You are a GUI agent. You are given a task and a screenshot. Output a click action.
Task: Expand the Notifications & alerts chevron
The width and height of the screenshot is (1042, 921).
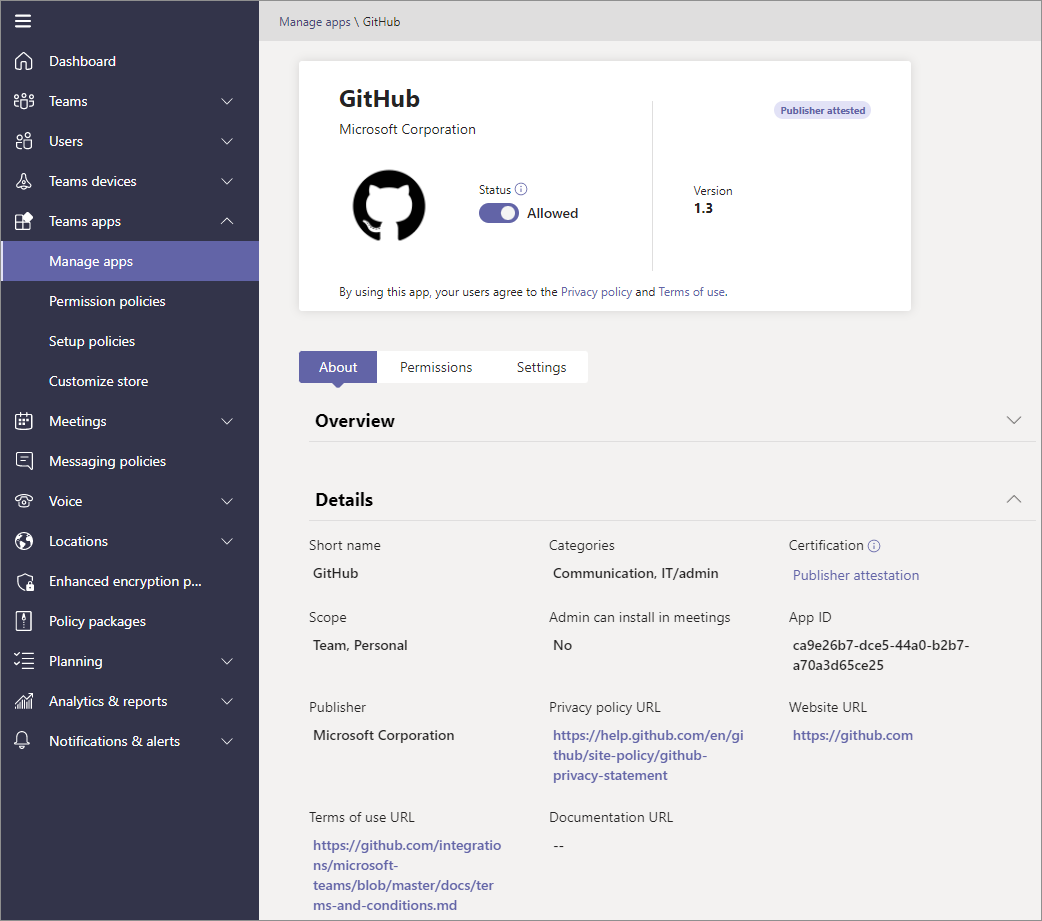tap(227, 741)
